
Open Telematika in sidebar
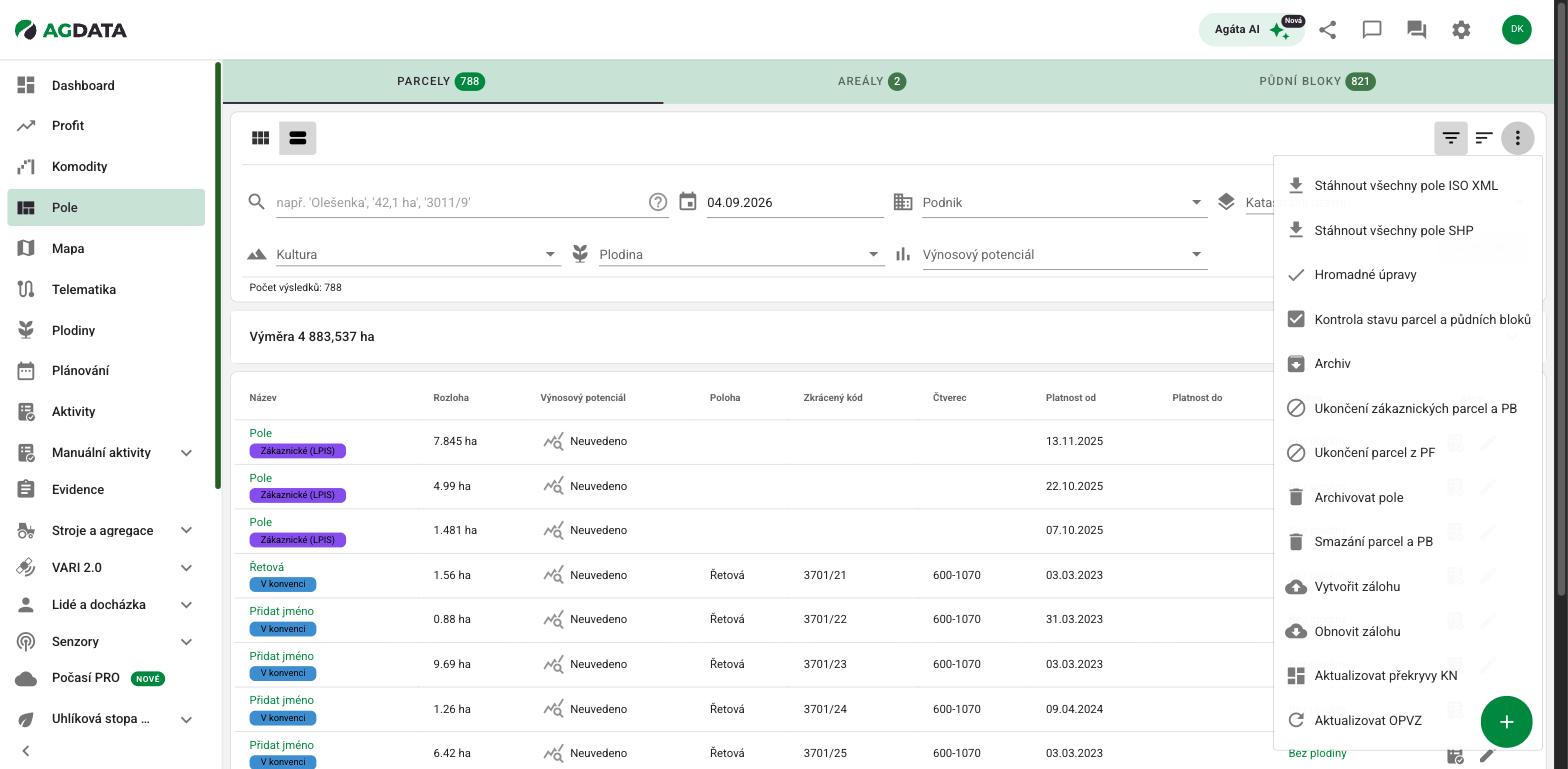coord(106,290)
